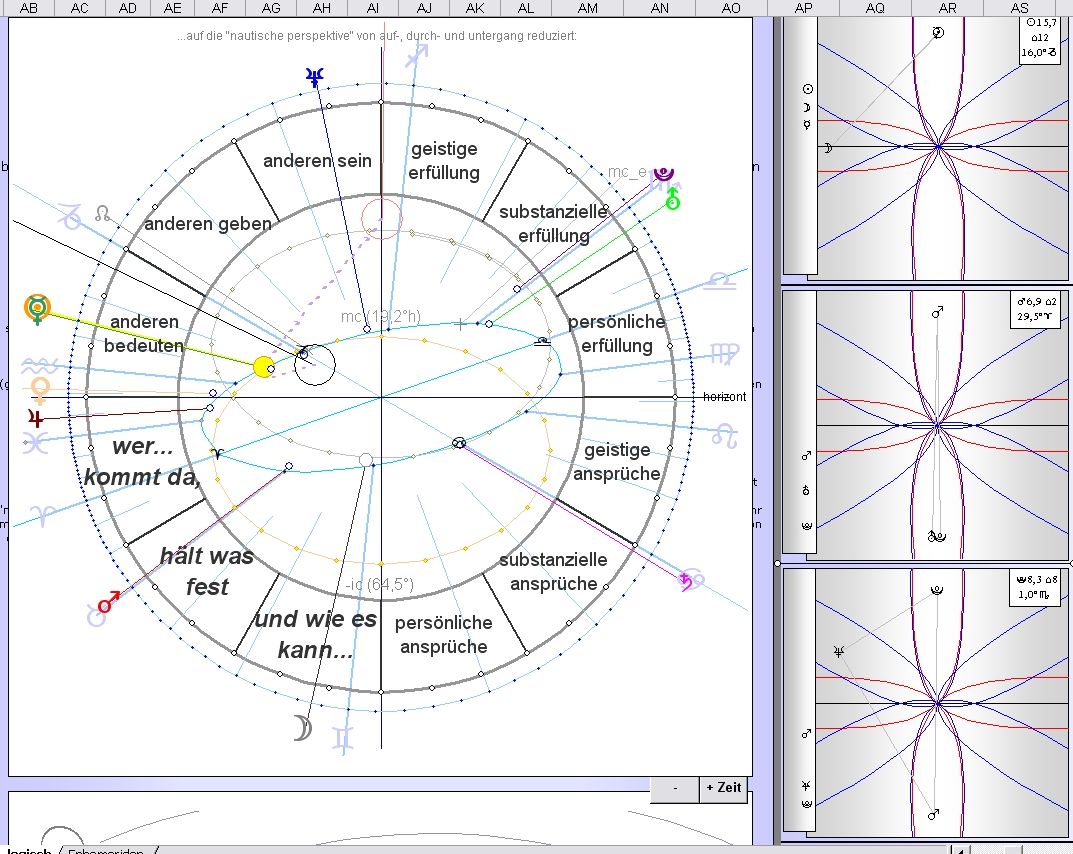Click the Gemini sign symbol at chart bottom
1073x854 pixels.
(x=342, y=740)
